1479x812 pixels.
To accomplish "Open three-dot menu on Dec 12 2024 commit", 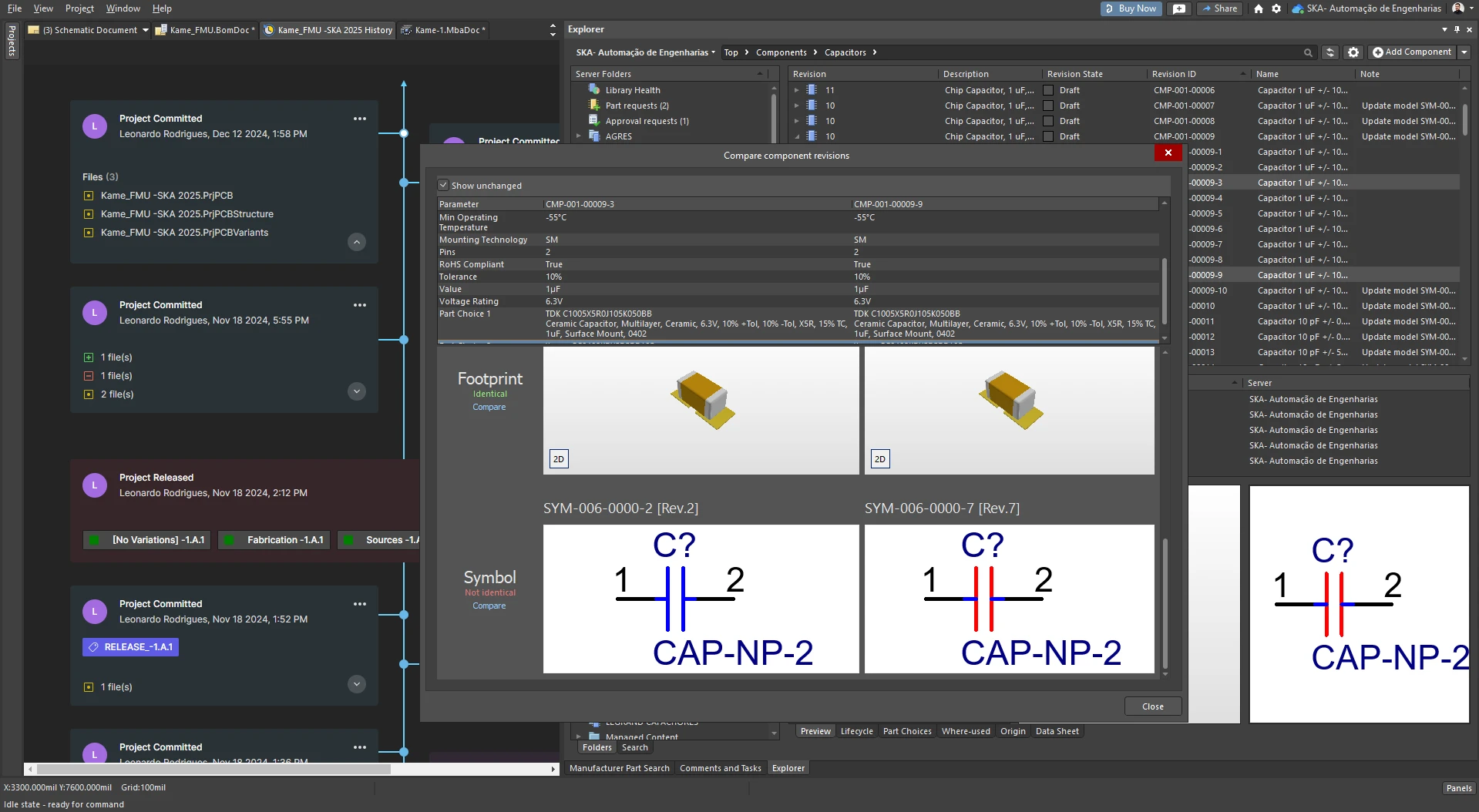I will [x=360, y=119].
